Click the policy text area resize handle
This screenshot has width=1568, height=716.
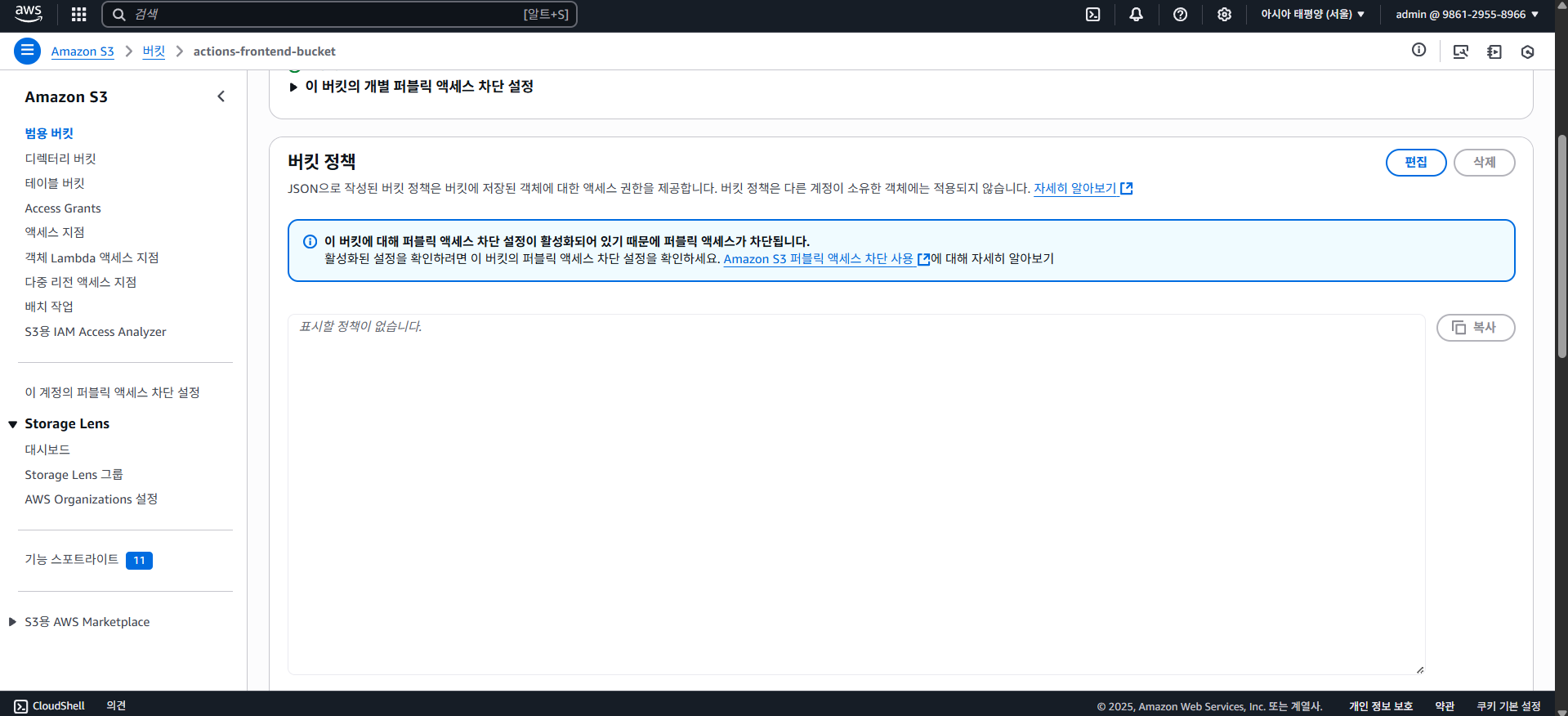pyautogui.click(x=1420, y=669)
